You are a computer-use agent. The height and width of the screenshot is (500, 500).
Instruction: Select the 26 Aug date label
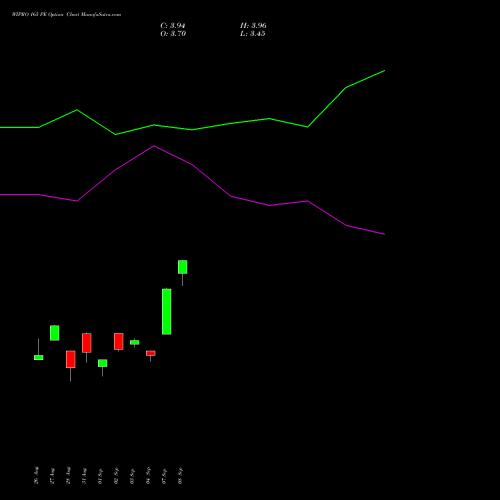click(36, 475)
